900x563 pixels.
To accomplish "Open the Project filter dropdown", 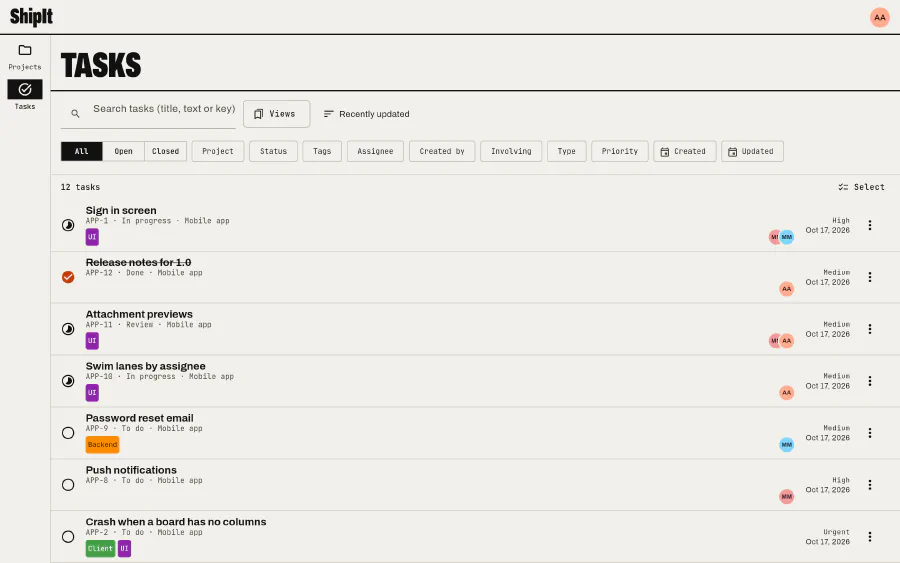I will (x=218, y=151).
